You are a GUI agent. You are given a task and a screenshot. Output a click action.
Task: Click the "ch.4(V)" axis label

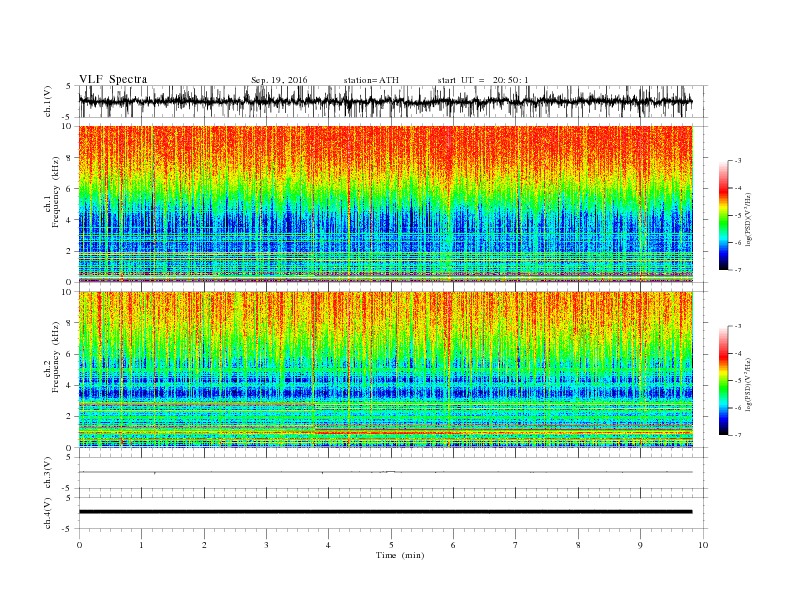[x=47, y=513]
